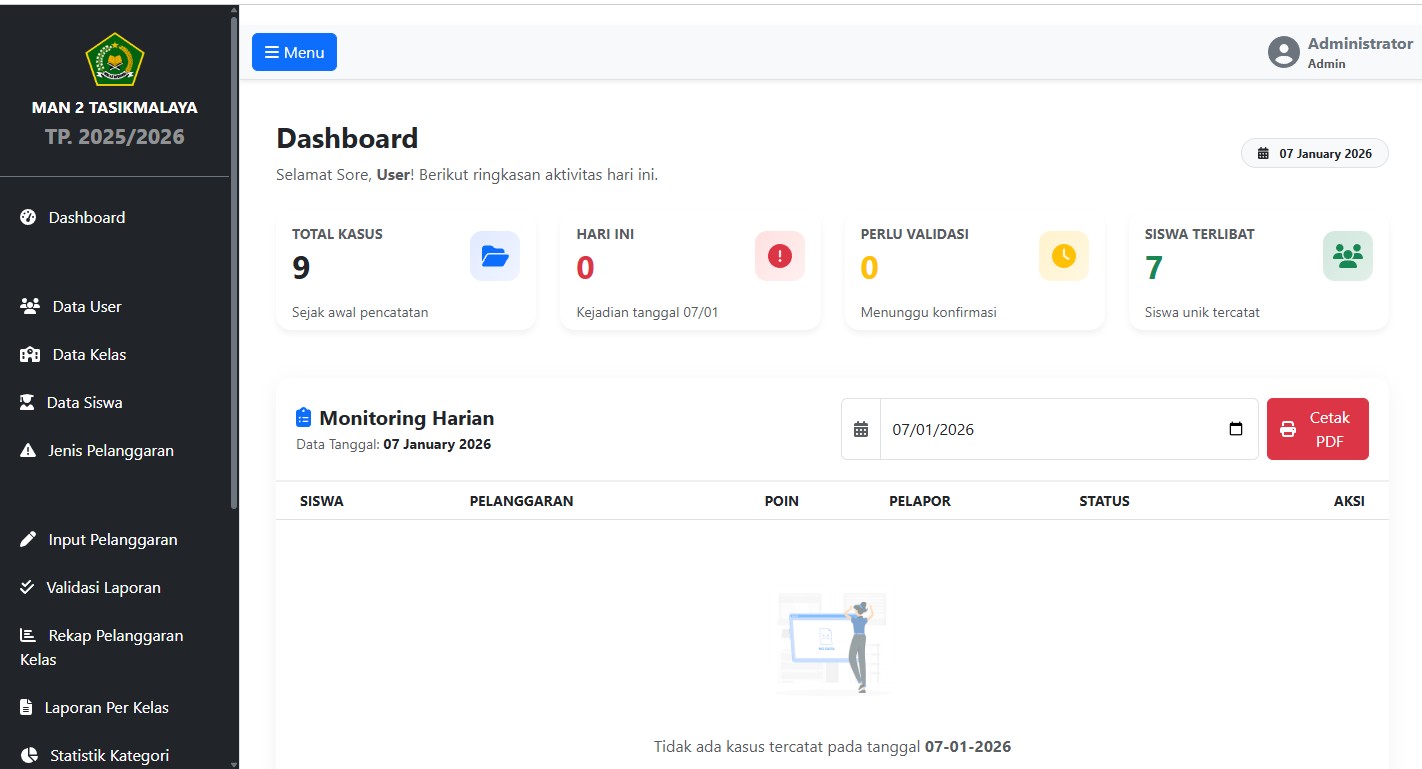
Task: Select the Data Siswa student icon
Action: (27, 402)
